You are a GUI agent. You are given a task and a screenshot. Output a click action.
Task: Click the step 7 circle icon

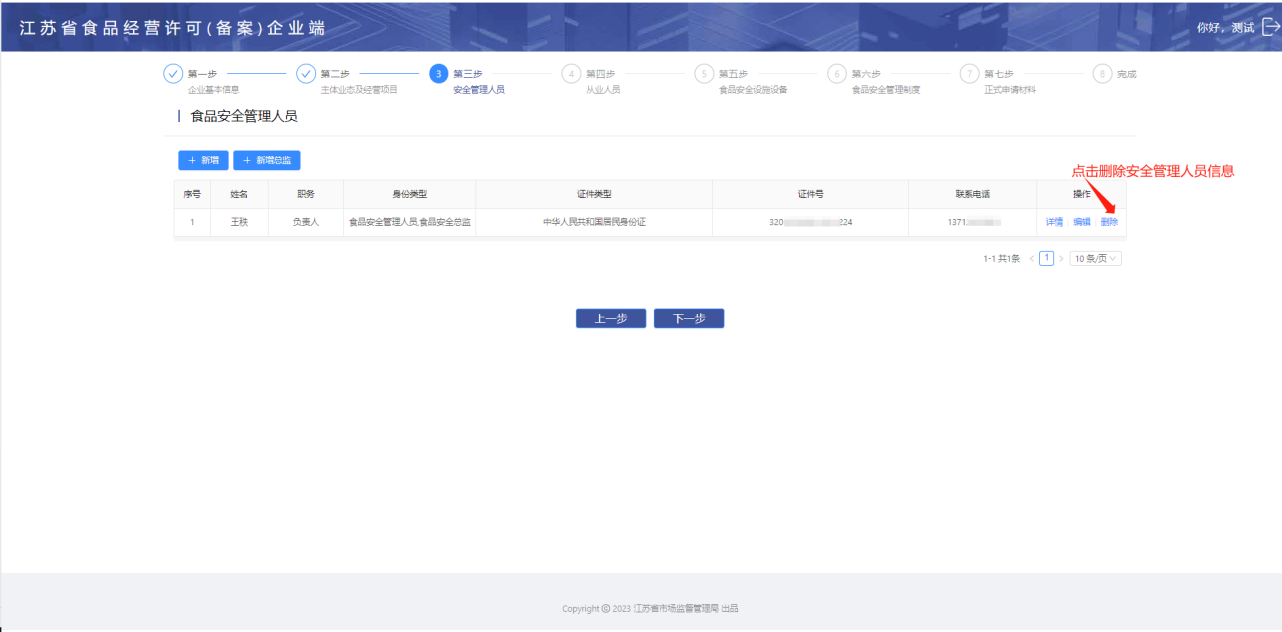point(969,74)
